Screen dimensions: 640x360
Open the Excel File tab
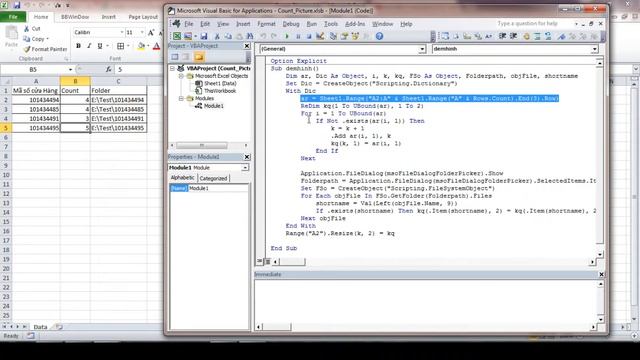(13, 17)
